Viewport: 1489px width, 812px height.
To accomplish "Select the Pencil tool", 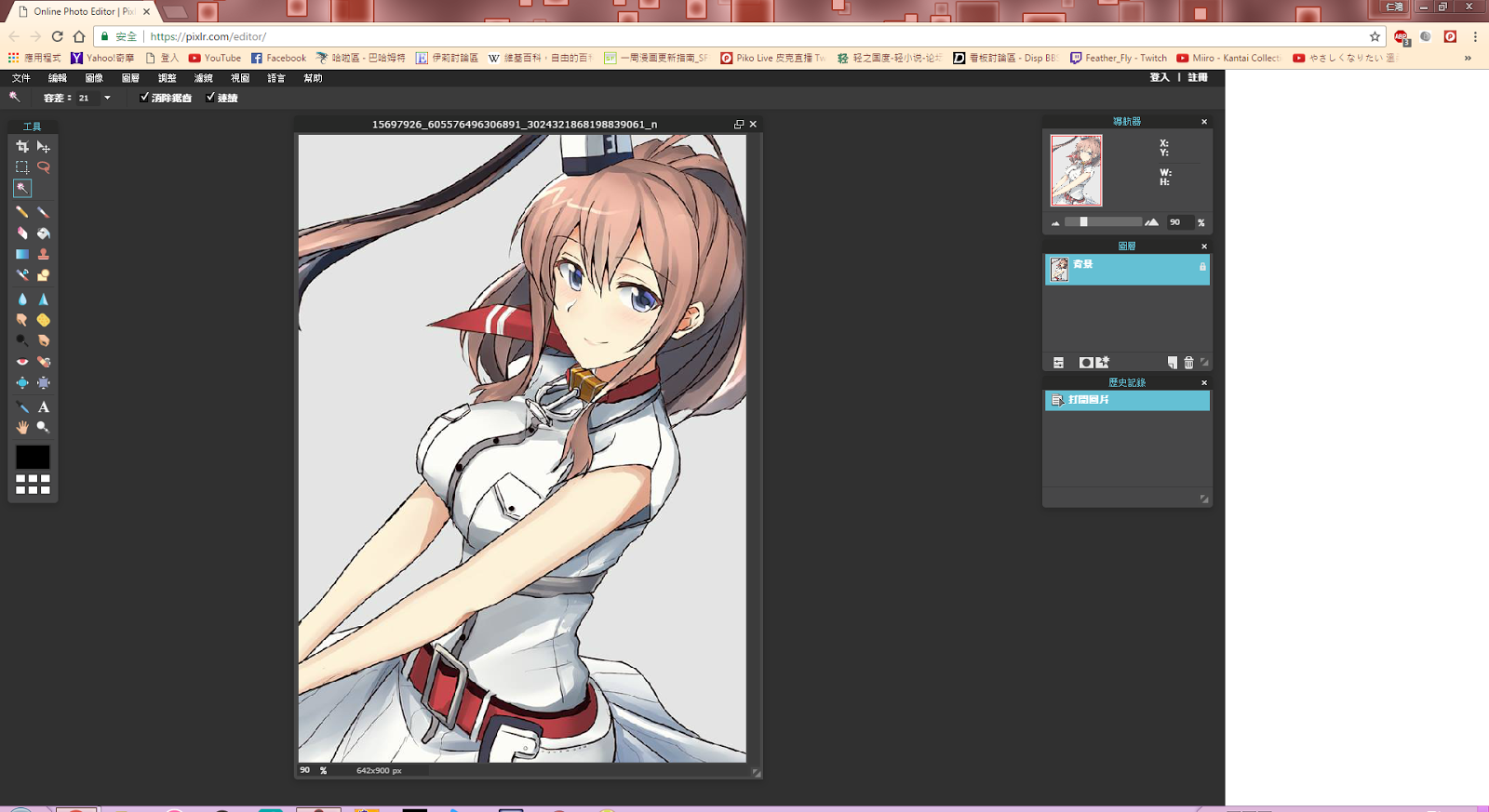I will tap(22, 212).
